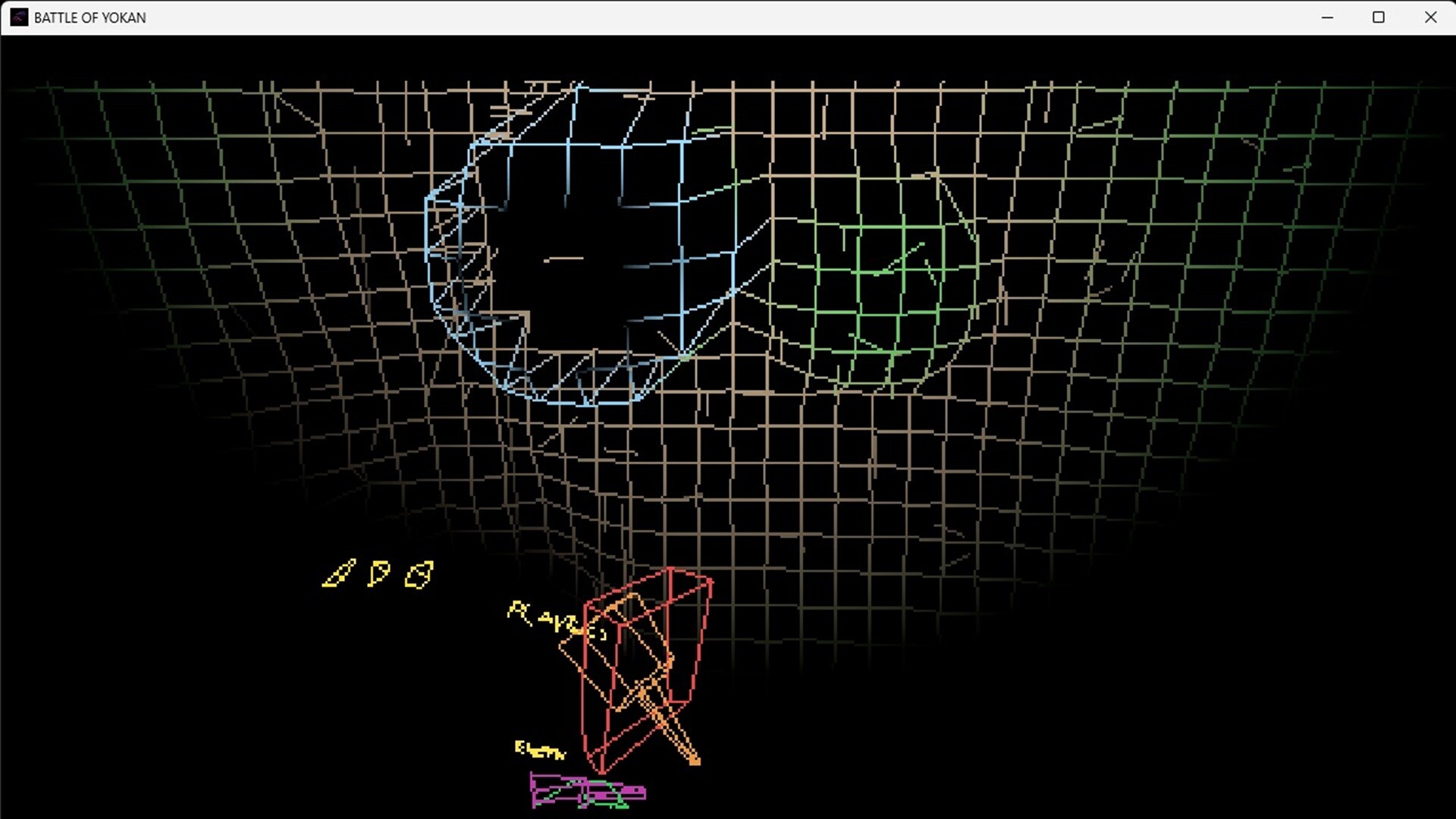Click the BATTLE OF YOKAN window title
Screen dimensions: 1456x819
coord(89,17)
